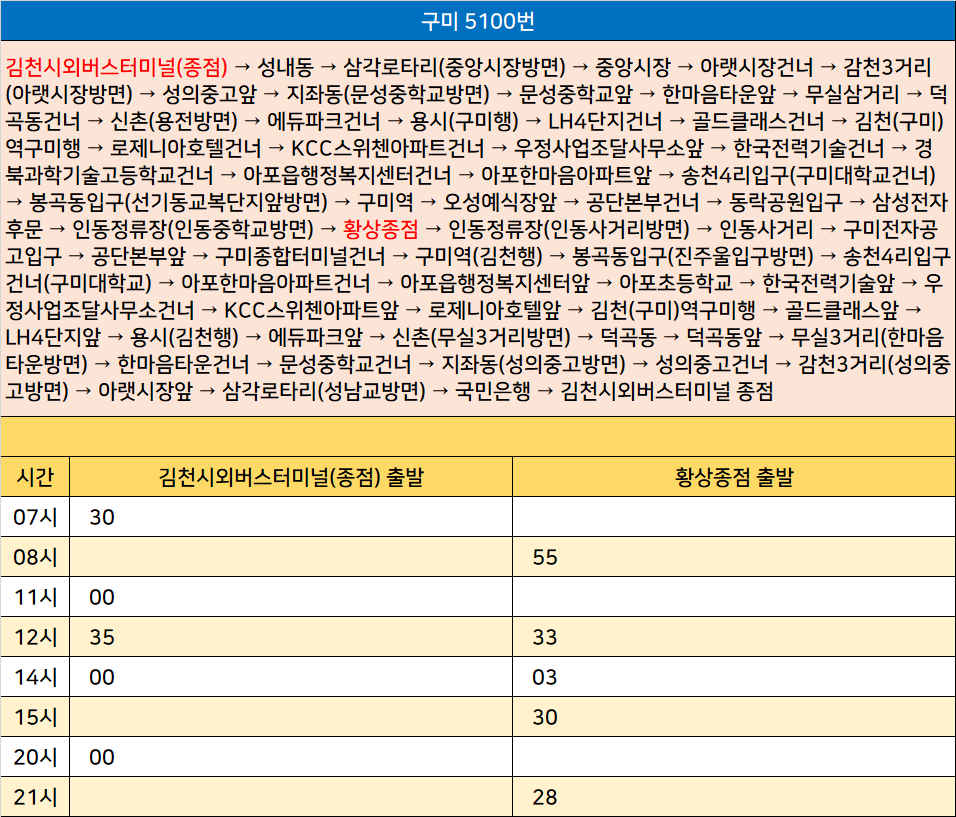The width and height of the screenshot is (956, 817).
Task: Click the '구미종합터미널건너' stop name
Action: [300, 257]
